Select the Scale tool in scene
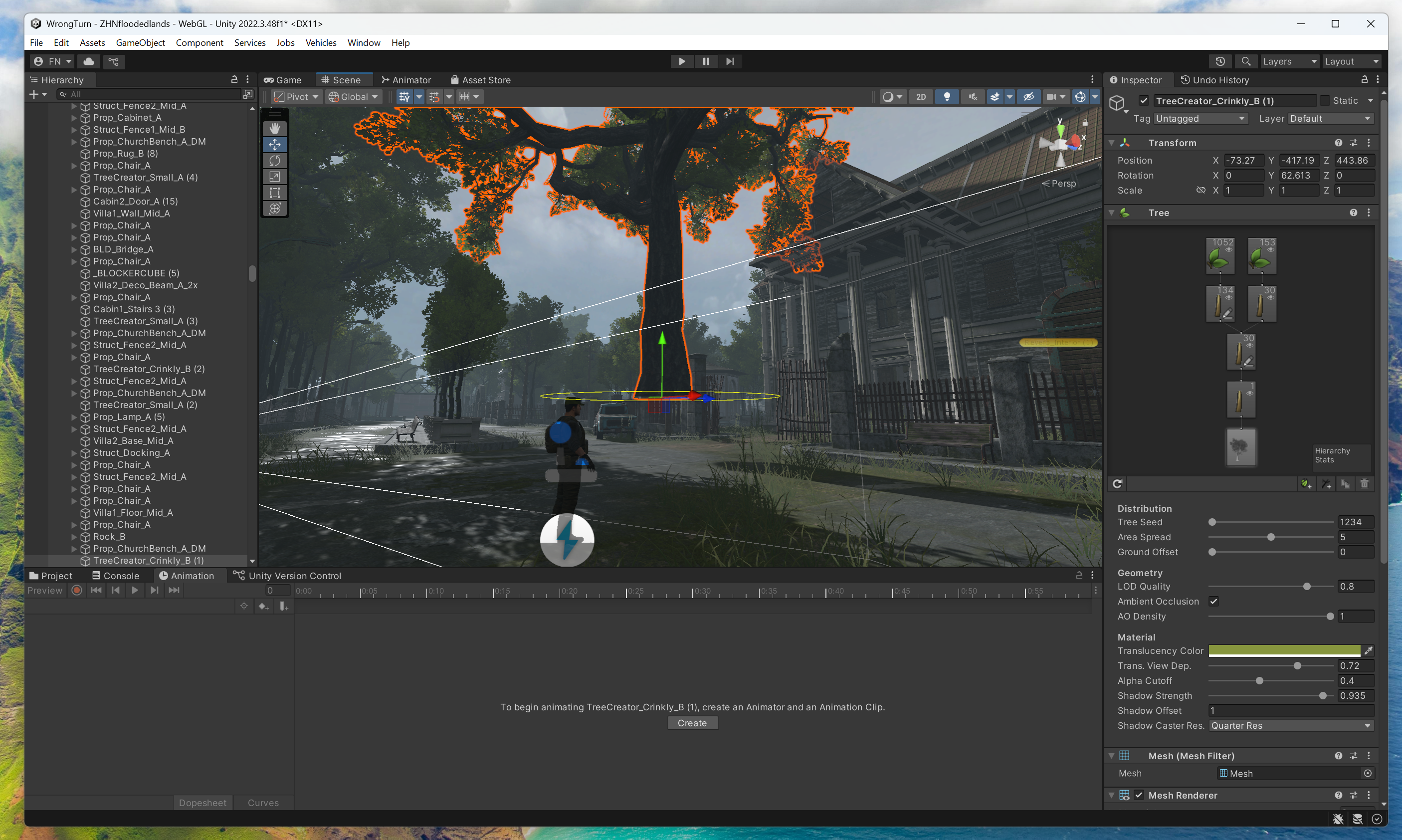1402x840 pixels. click(x=274, y=177)
